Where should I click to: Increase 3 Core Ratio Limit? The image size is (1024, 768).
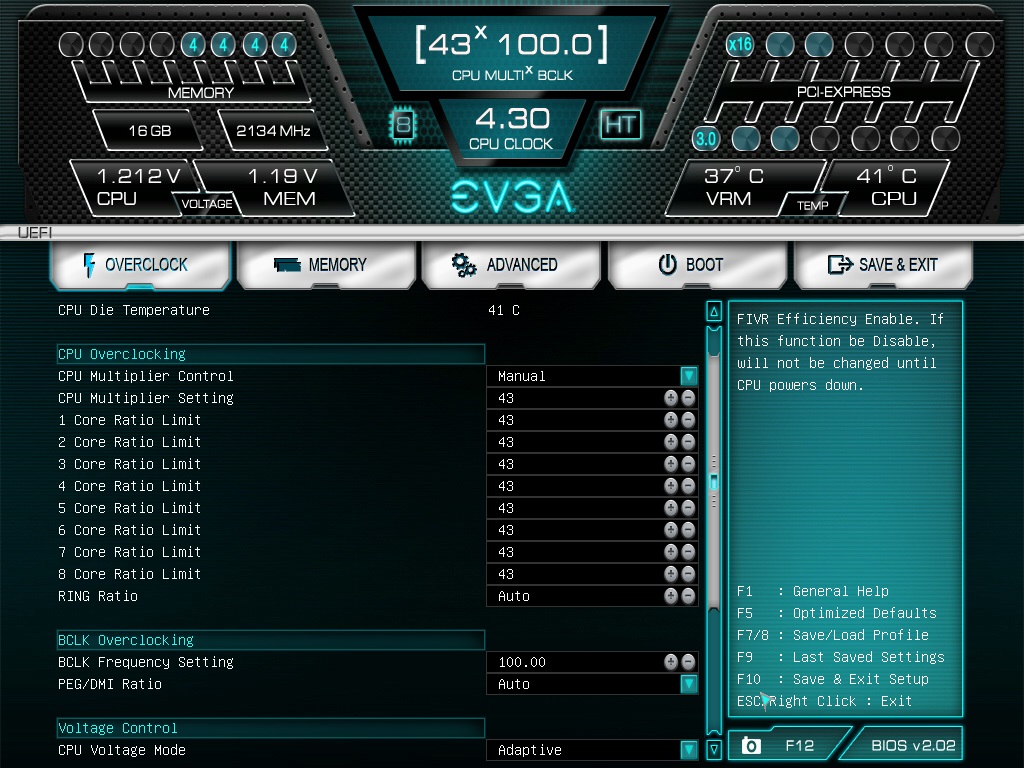click(671, 464)
